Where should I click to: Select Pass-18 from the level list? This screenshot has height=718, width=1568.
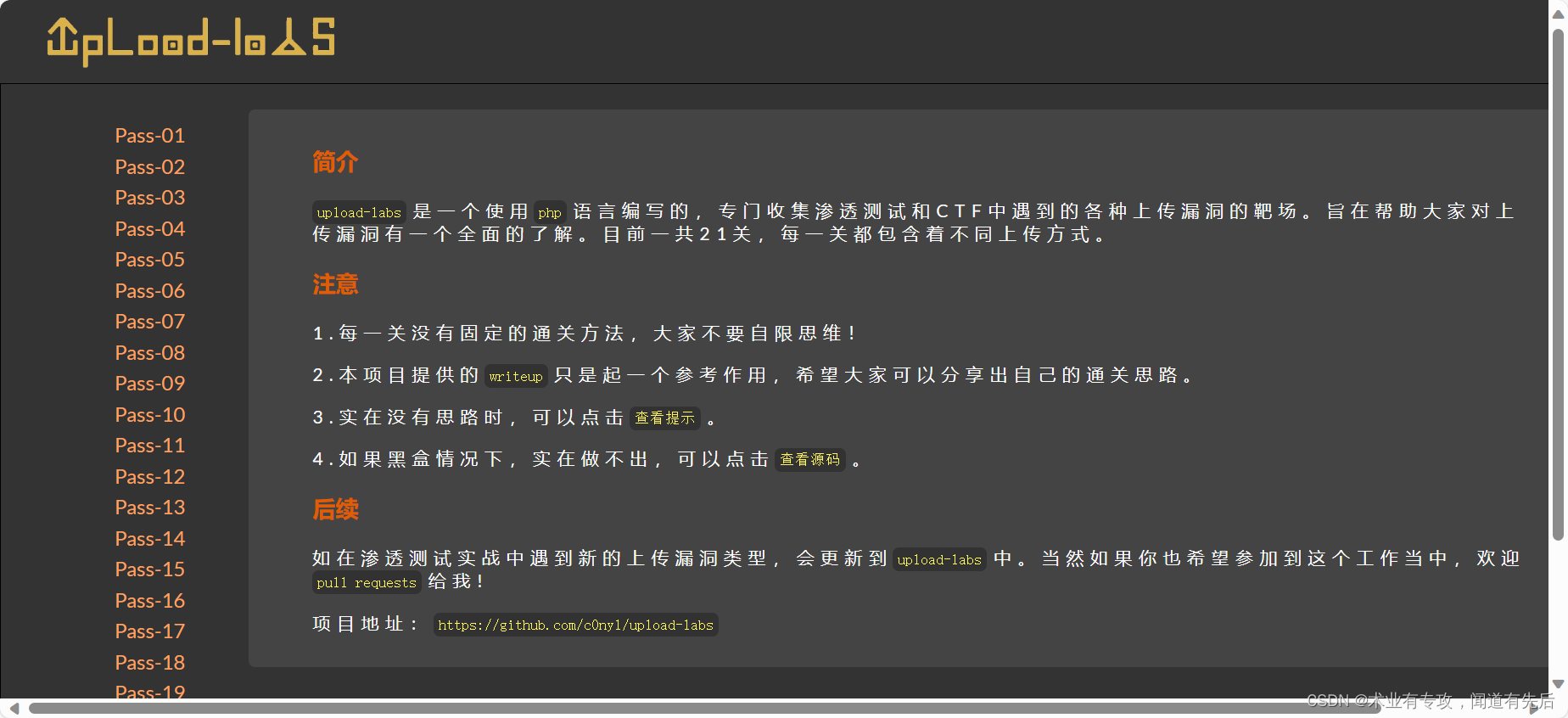coord(150,663)
